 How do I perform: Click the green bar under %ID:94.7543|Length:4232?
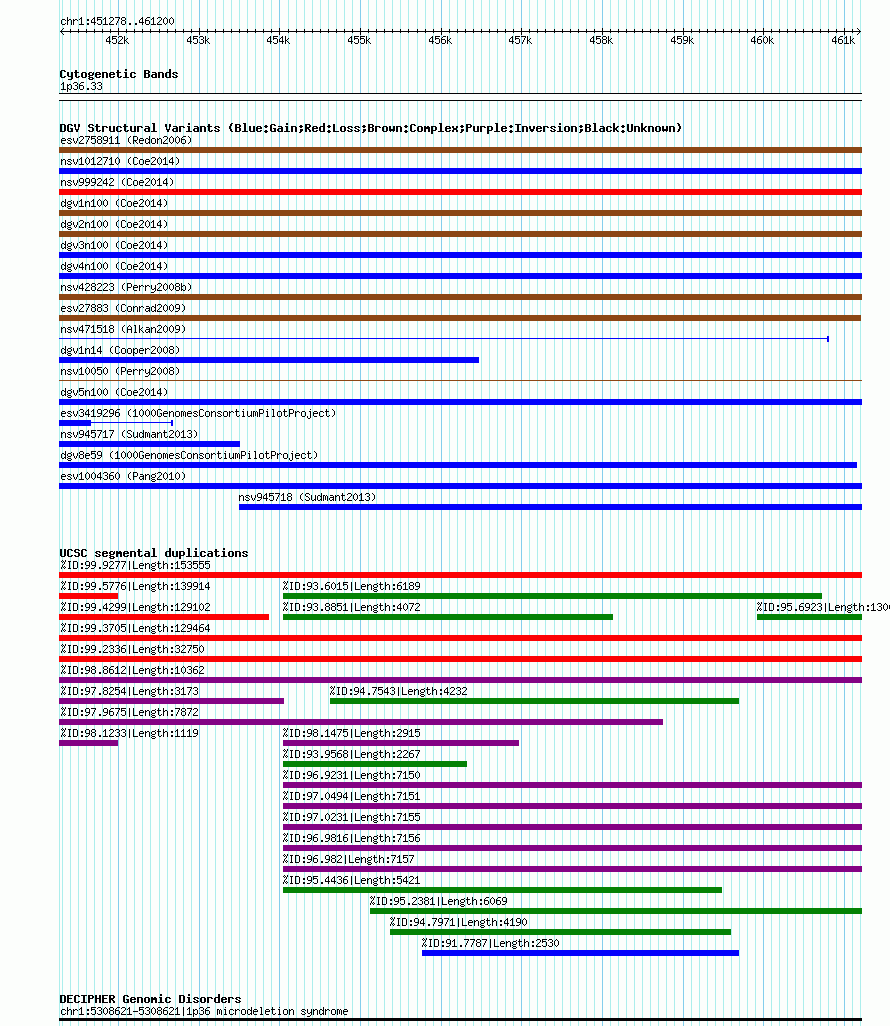click(x=534, y=701)
